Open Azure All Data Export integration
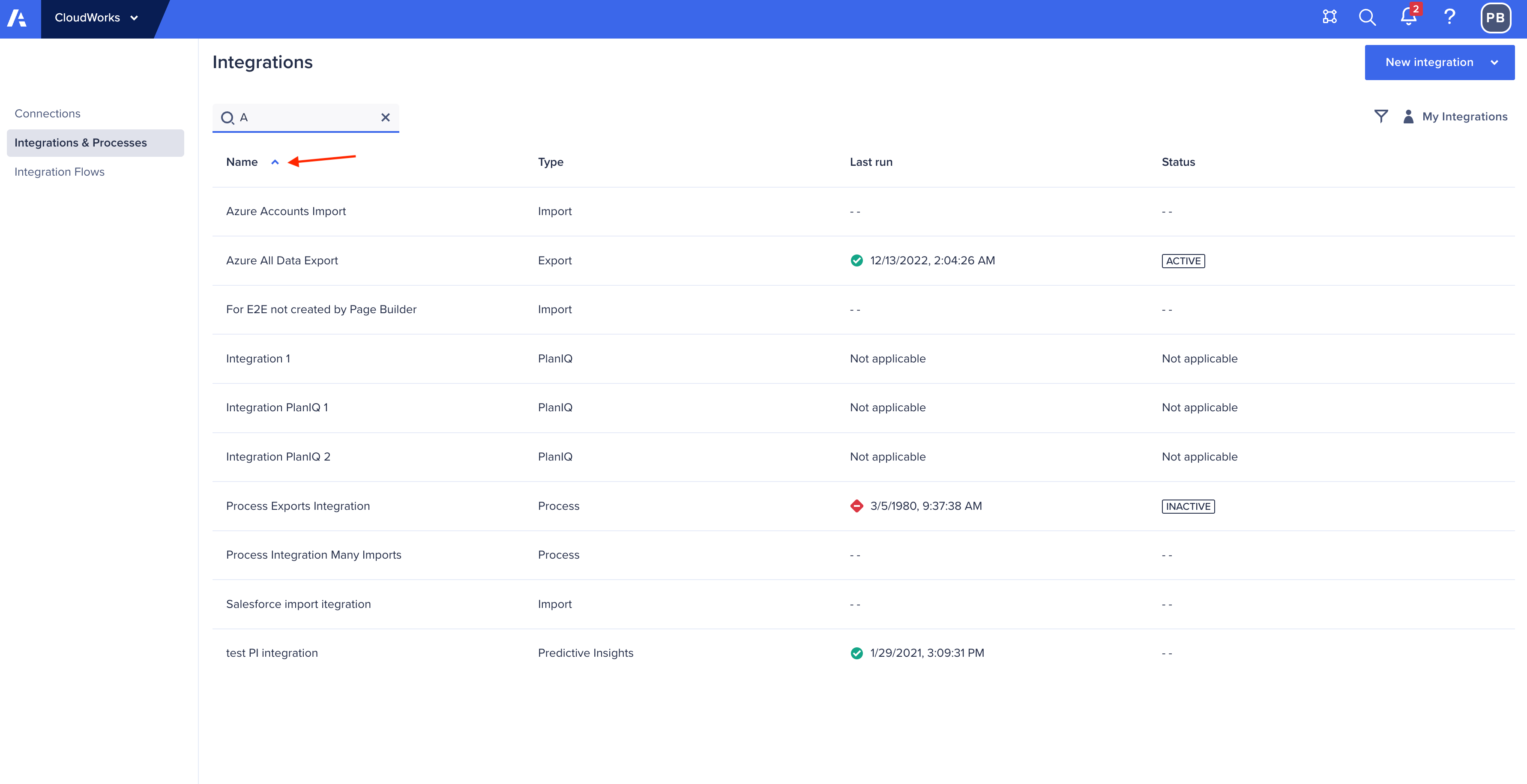The width and height of the screenshot is (1527, 784). 281,260
